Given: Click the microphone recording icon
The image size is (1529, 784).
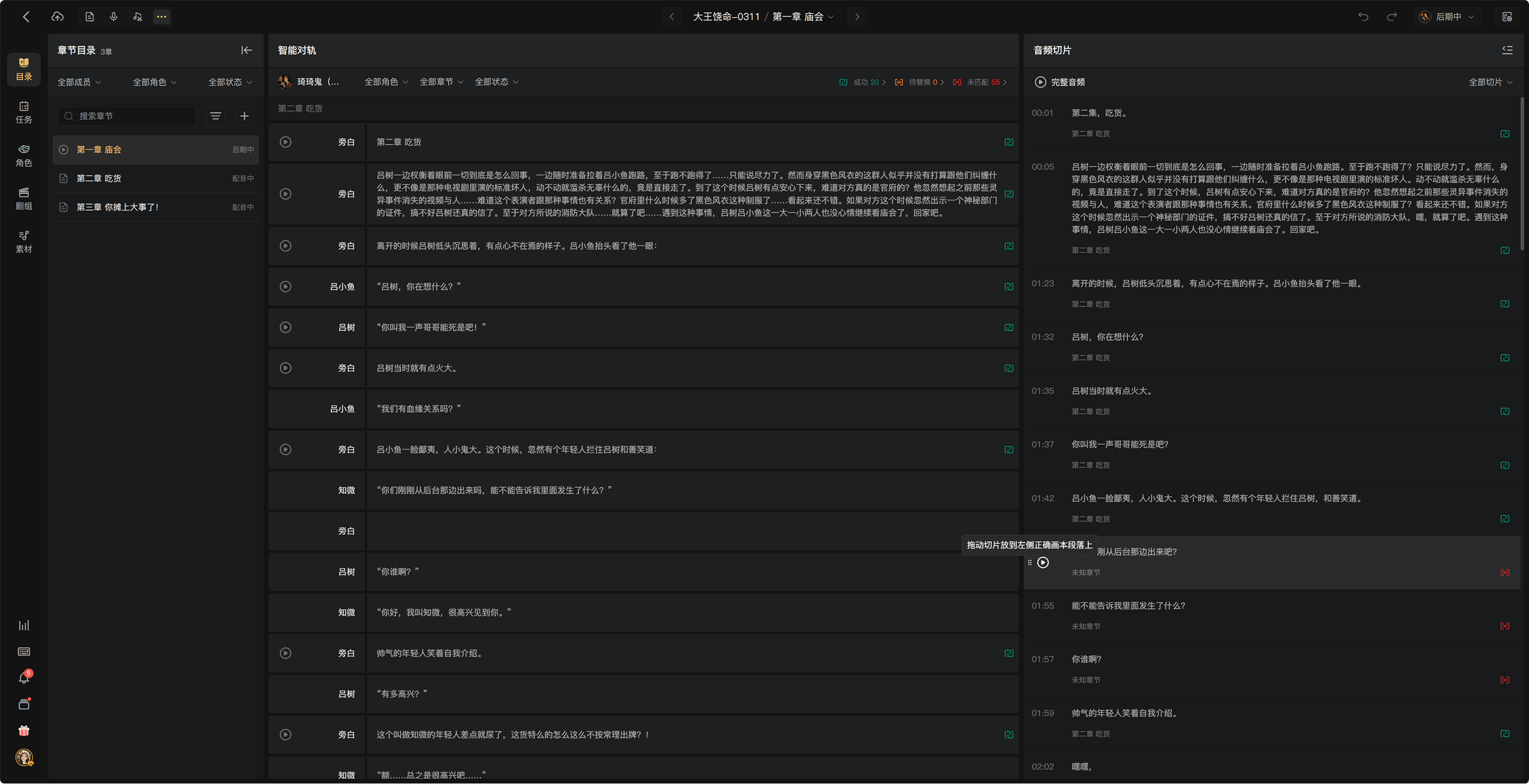Looking at the screenshot, I should click(114, 16).
